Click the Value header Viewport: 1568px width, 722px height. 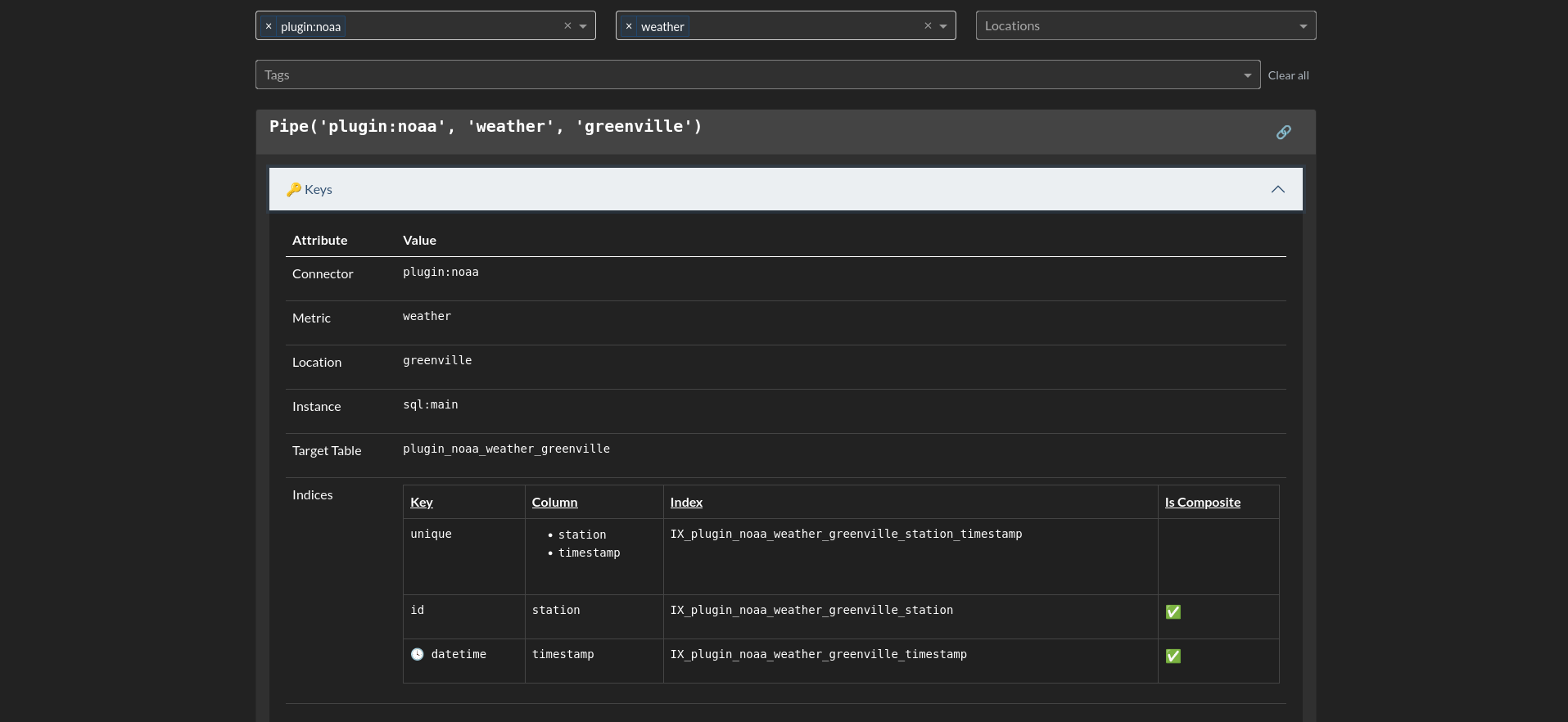tap(419, 240)
